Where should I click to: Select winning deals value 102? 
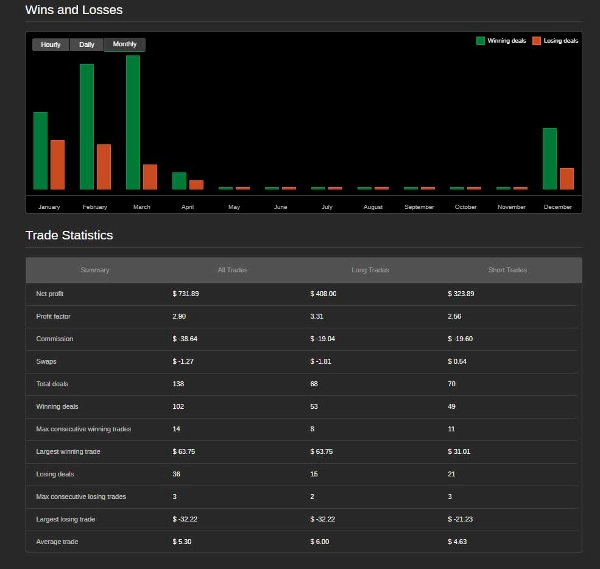coord(178,406)
